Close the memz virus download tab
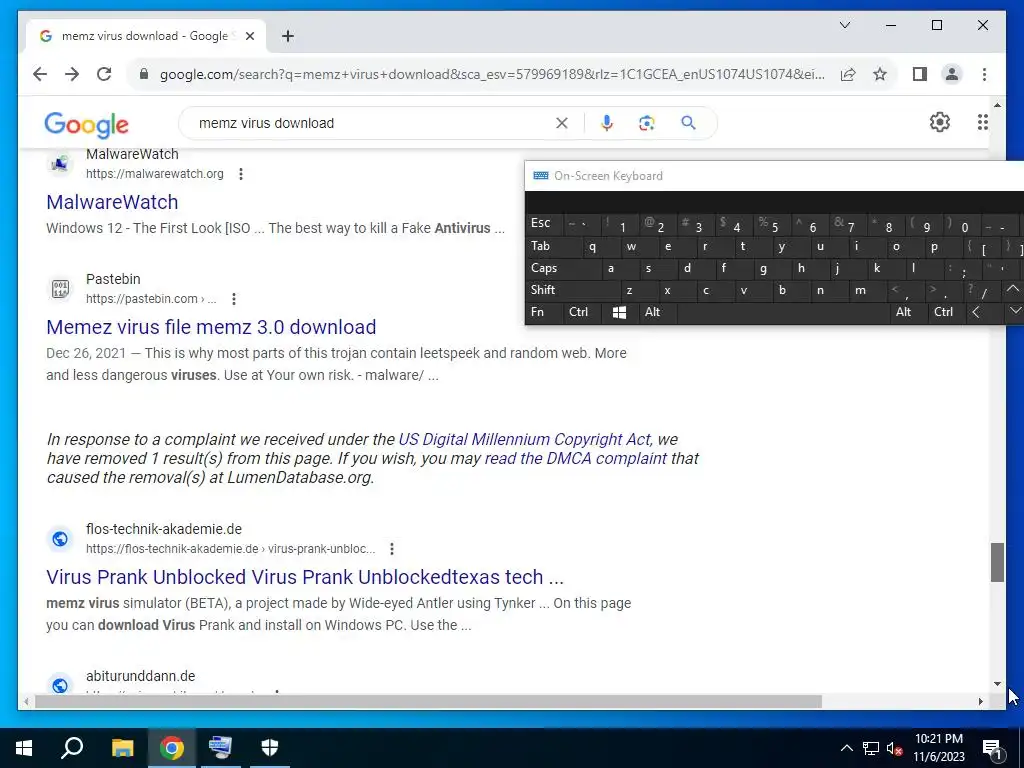This screenshot has width=1024, height=768. tap(249, 36)
